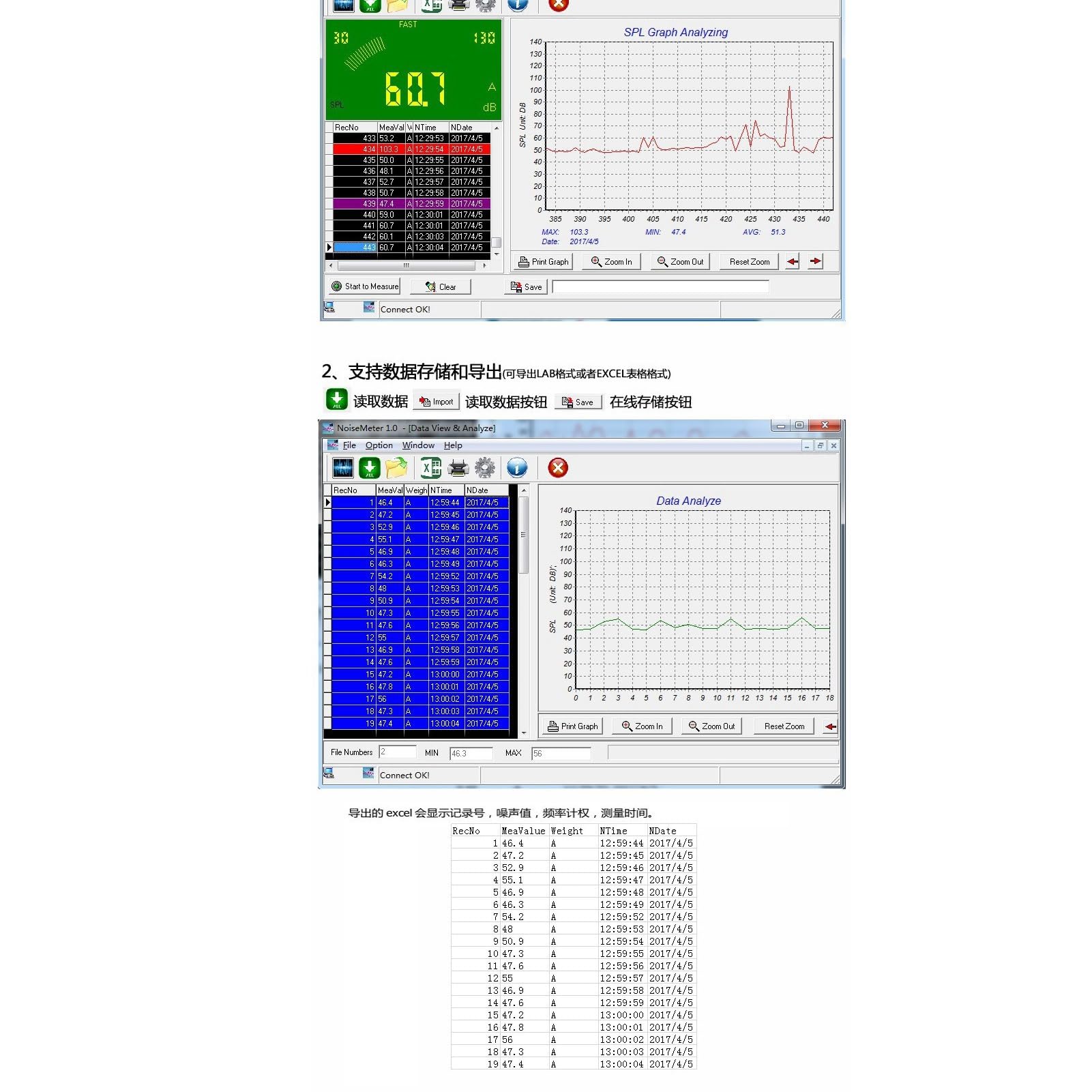Click the MAX field showing 56
The width and height of the screenshot is (1092, 1092).
(561, 753)
